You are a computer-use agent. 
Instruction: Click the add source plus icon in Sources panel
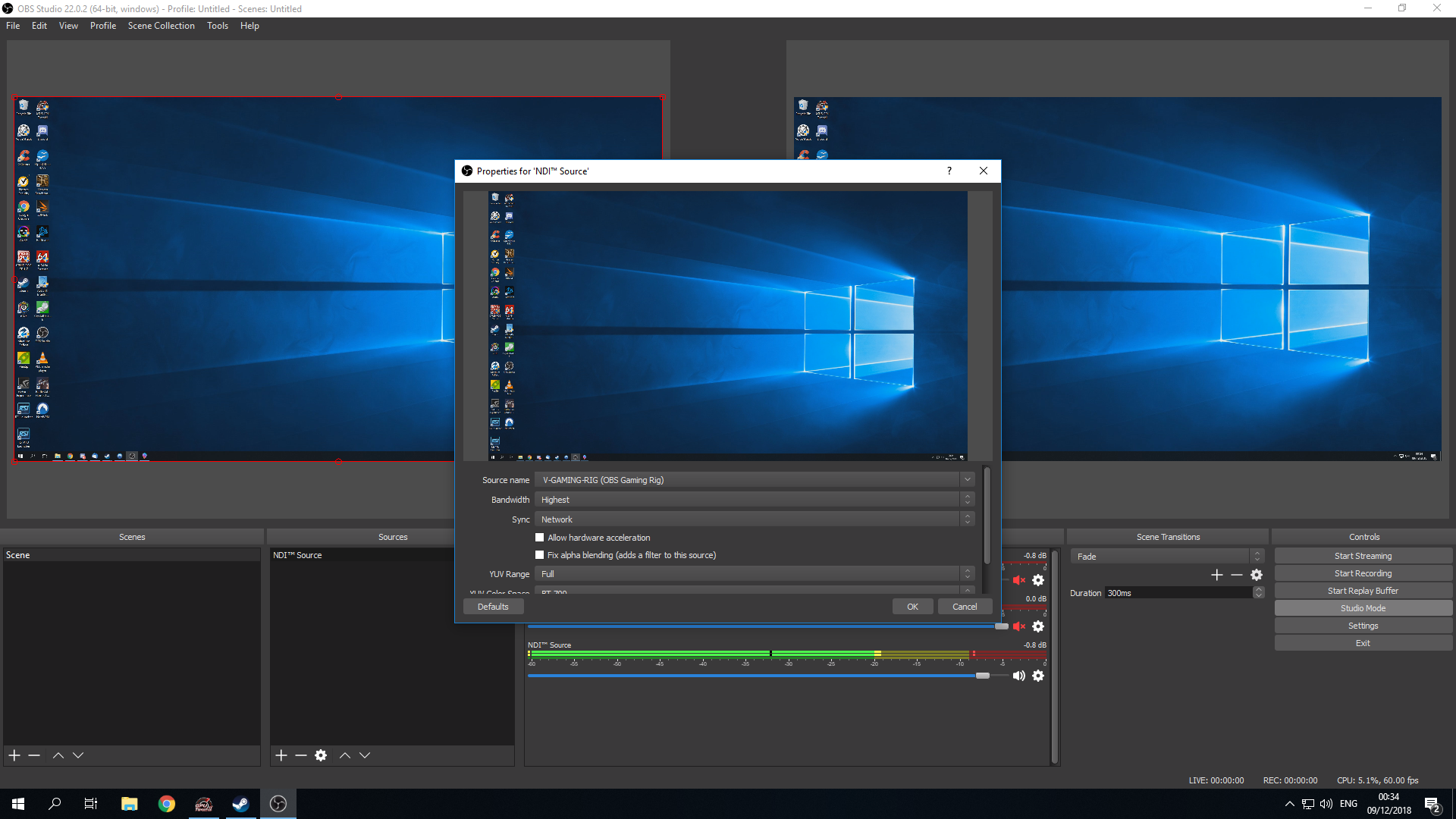(x=281, y=755)
